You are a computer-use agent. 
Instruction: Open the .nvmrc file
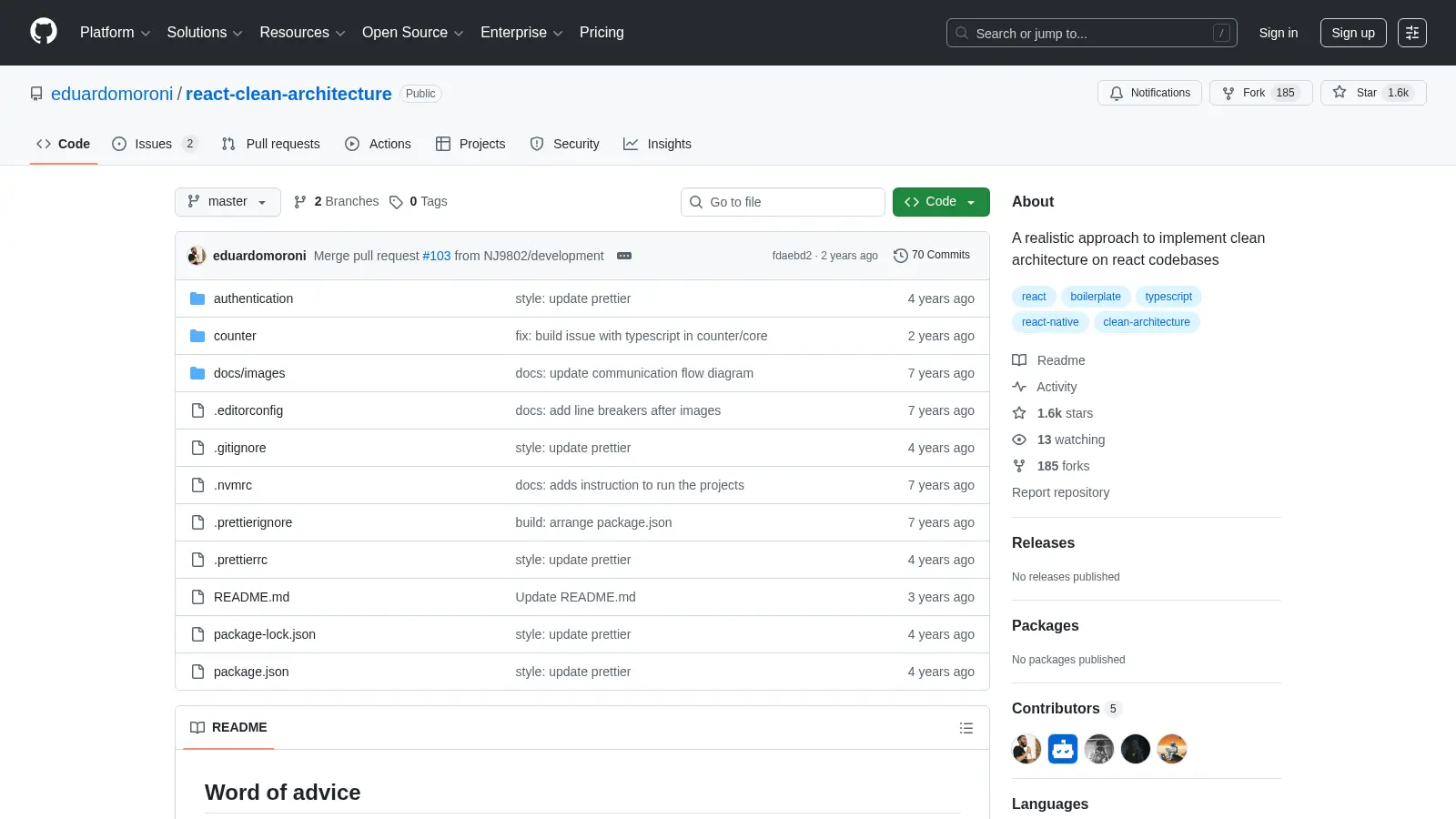coord(233,485)
